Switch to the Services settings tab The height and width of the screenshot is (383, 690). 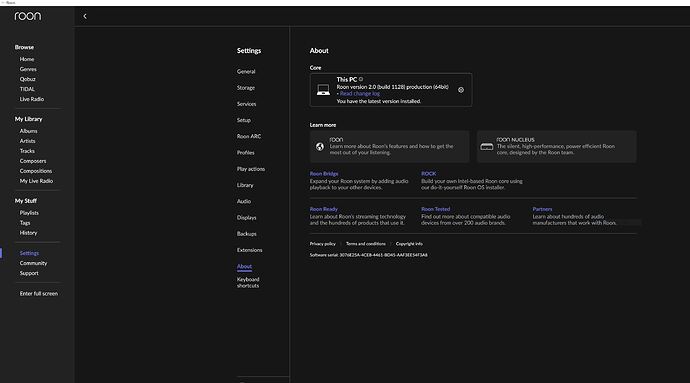tap(246, 104)
